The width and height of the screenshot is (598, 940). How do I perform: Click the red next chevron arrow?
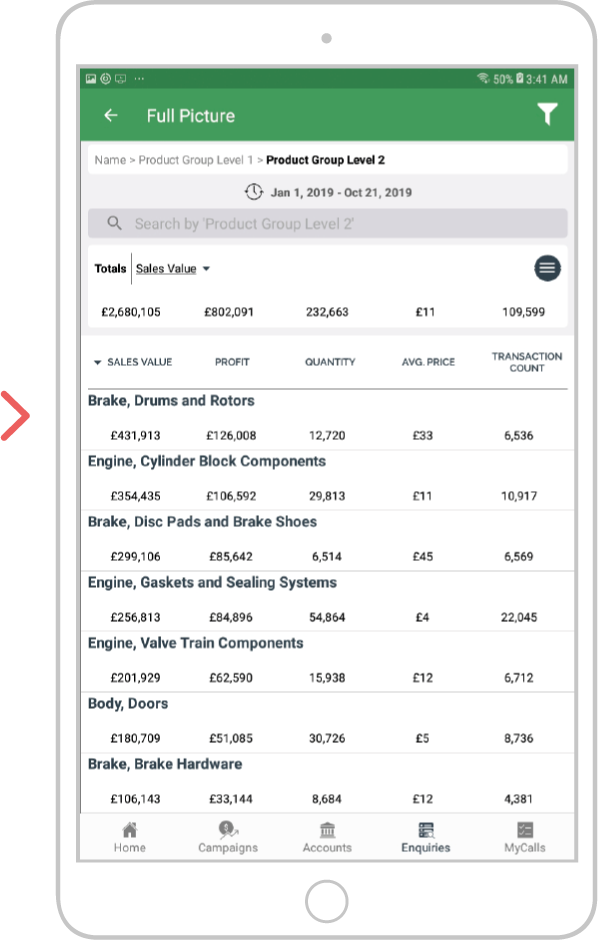pos(16,416)
